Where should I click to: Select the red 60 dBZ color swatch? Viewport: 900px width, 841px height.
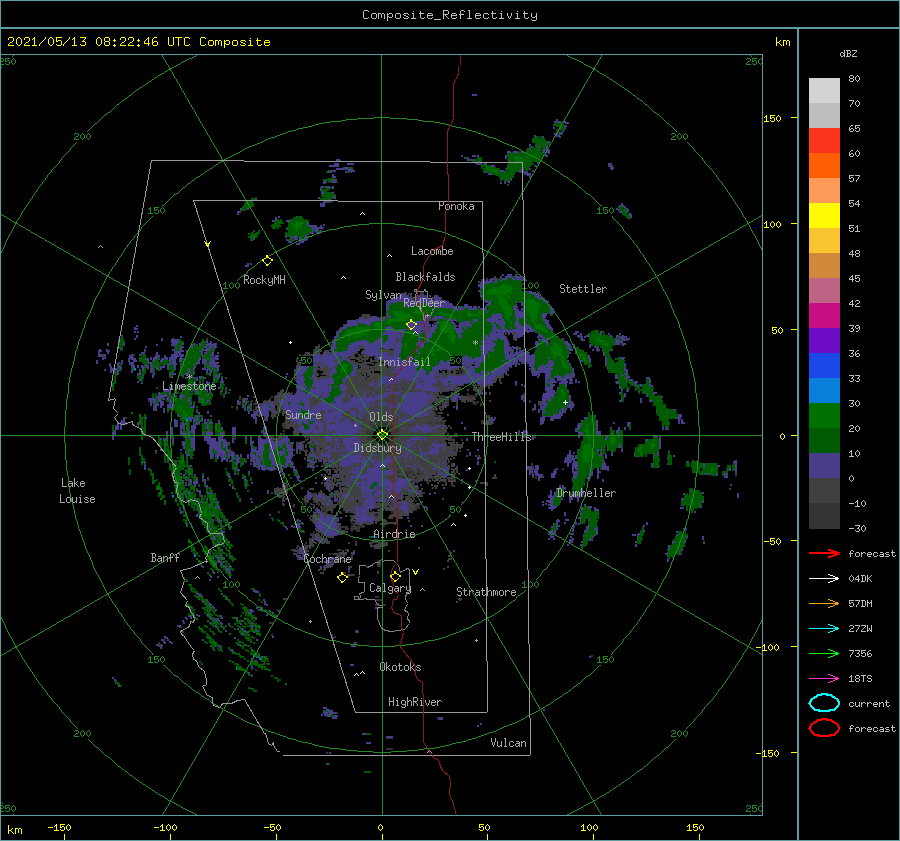pos(824,141)
